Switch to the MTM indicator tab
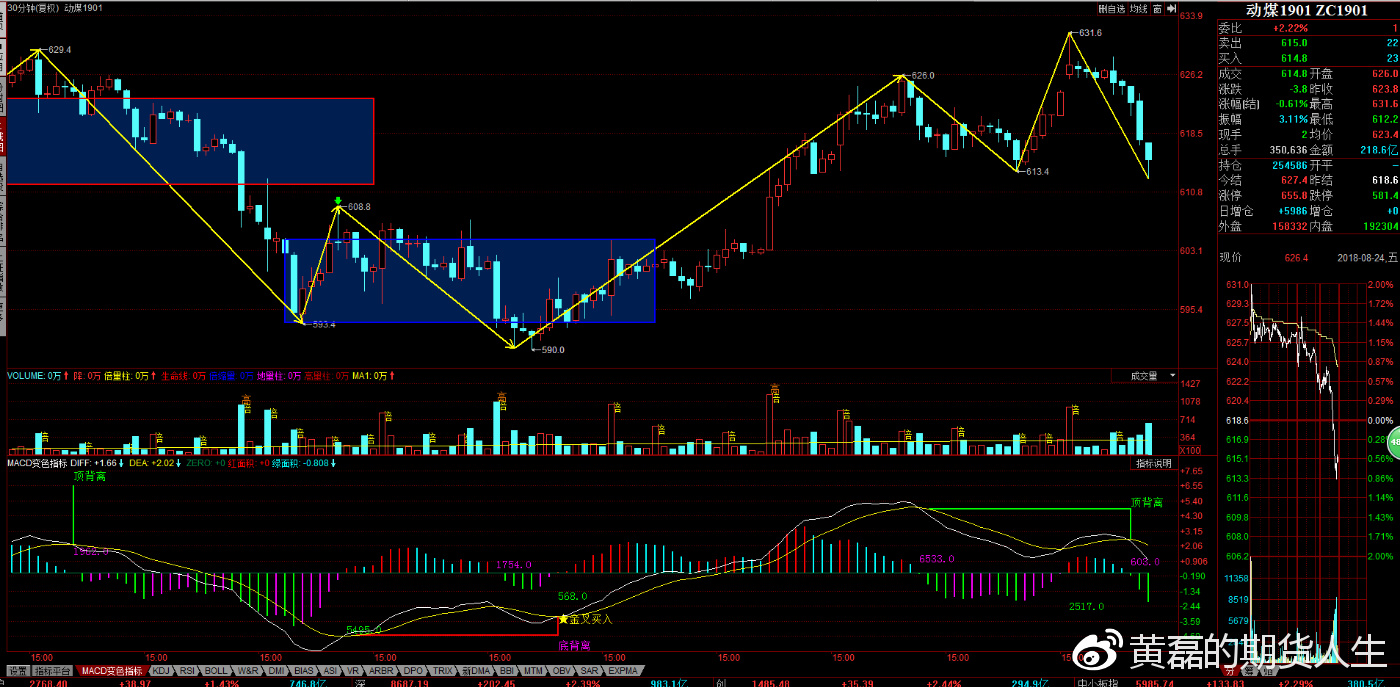 tap(535, 670)
